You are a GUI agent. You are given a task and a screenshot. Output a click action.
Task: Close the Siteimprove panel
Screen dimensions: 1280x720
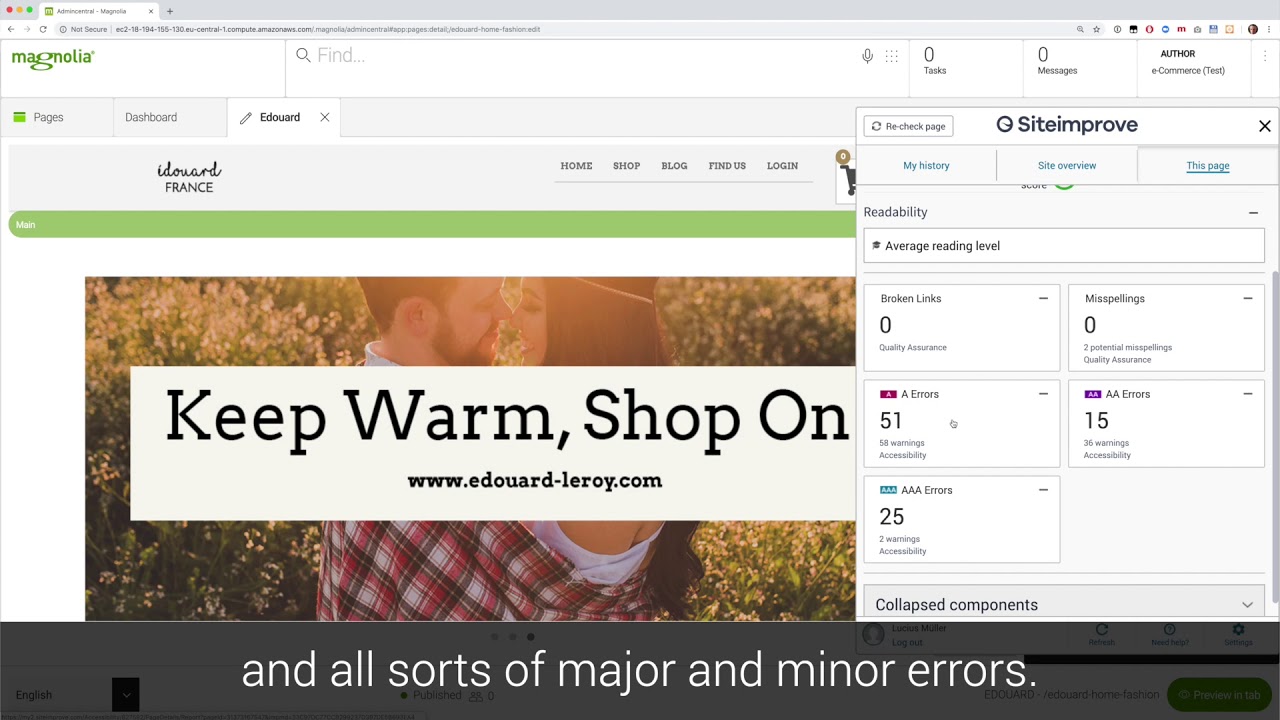1265,126
